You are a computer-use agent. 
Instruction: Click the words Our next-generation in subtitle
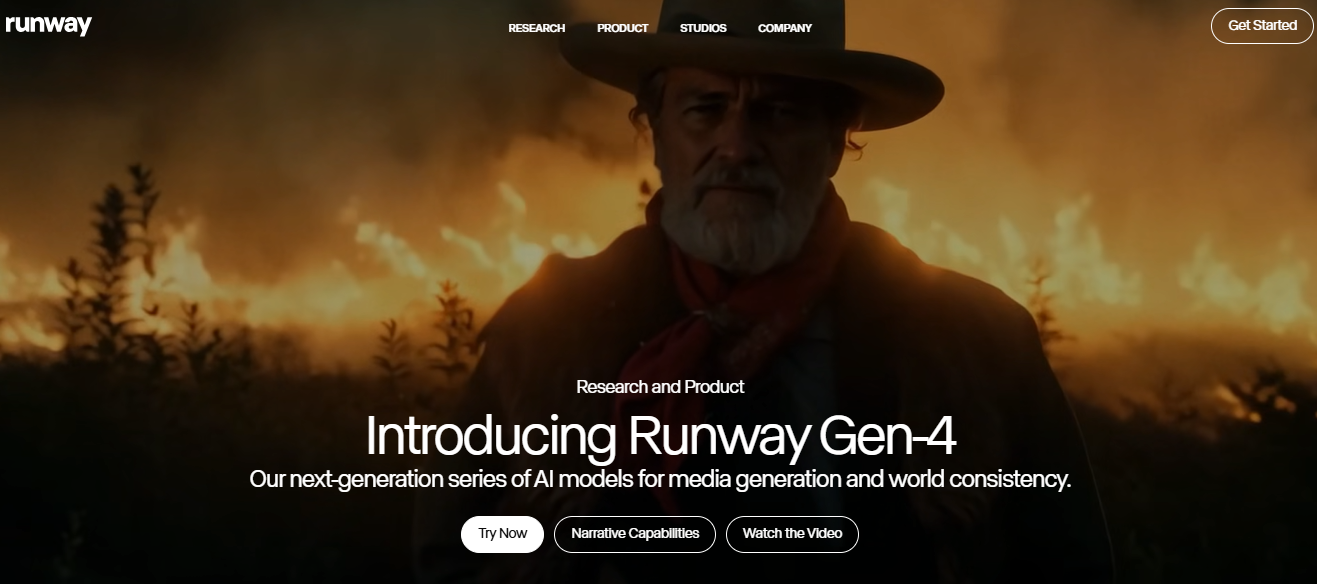tap(355, 479)
